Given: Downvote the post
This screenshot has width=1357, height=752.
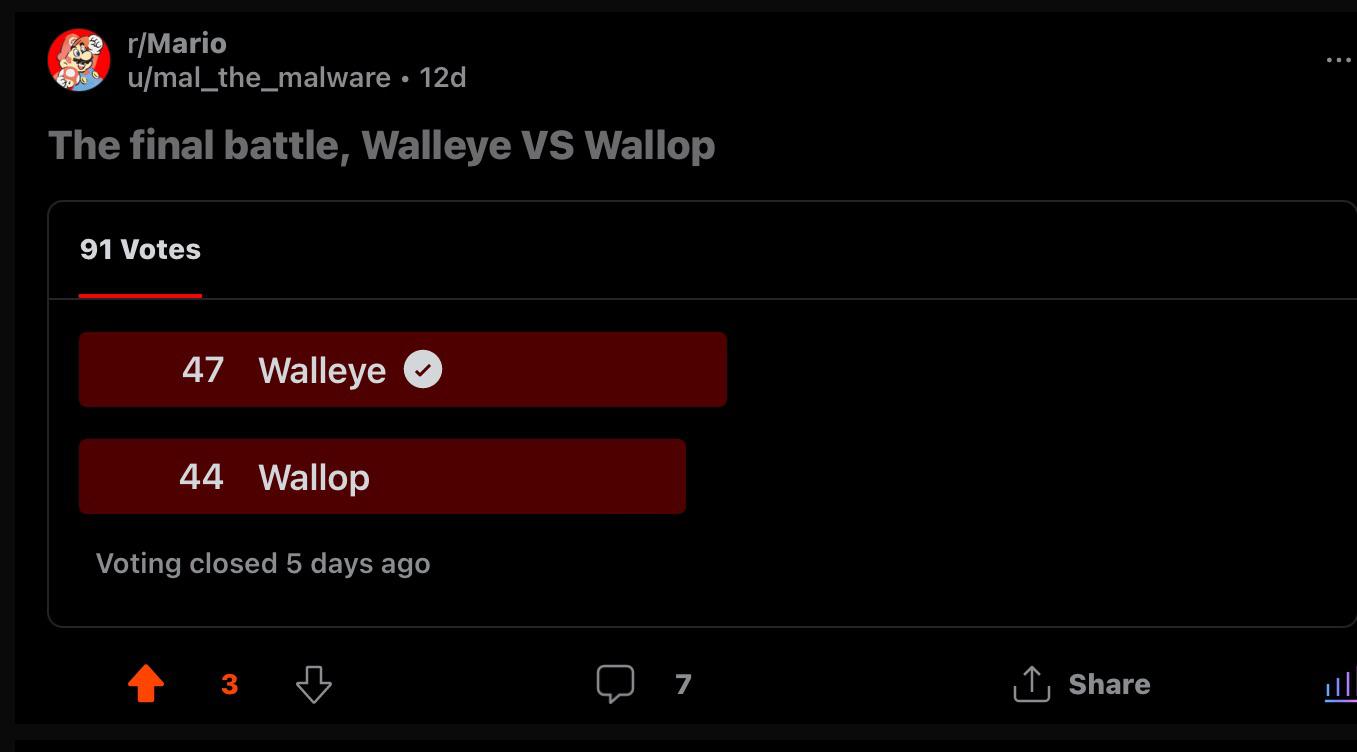Looking at the screenshot, I should point(313,686).
